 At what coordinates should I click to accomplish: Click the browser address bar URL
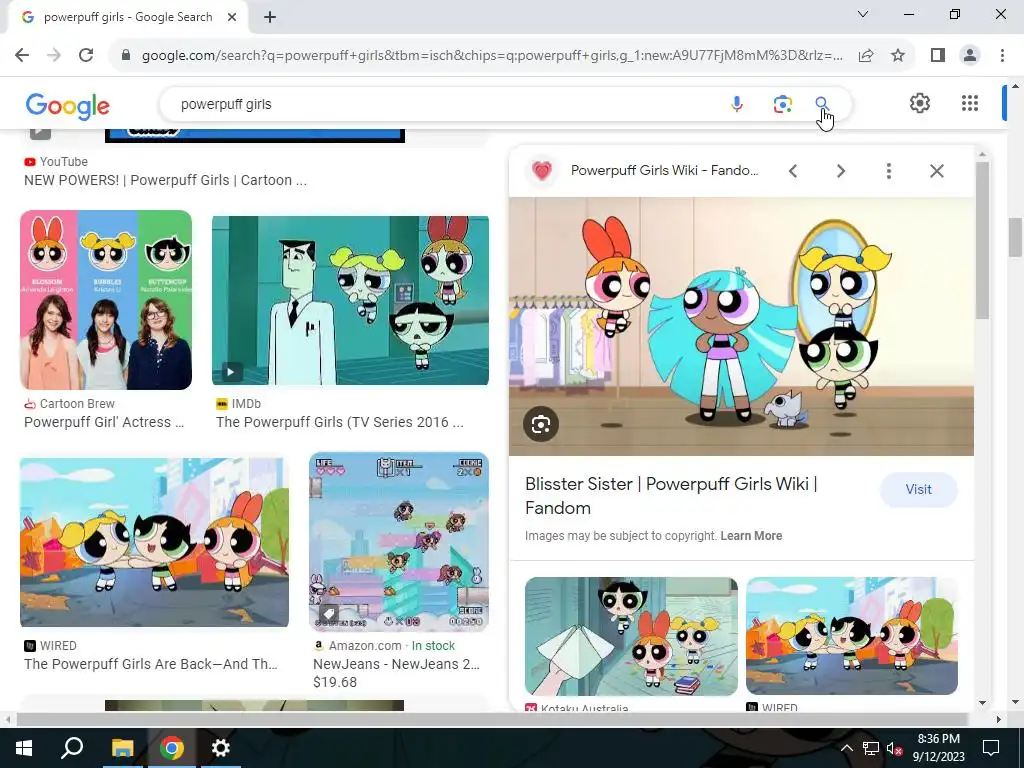point(492,56)
